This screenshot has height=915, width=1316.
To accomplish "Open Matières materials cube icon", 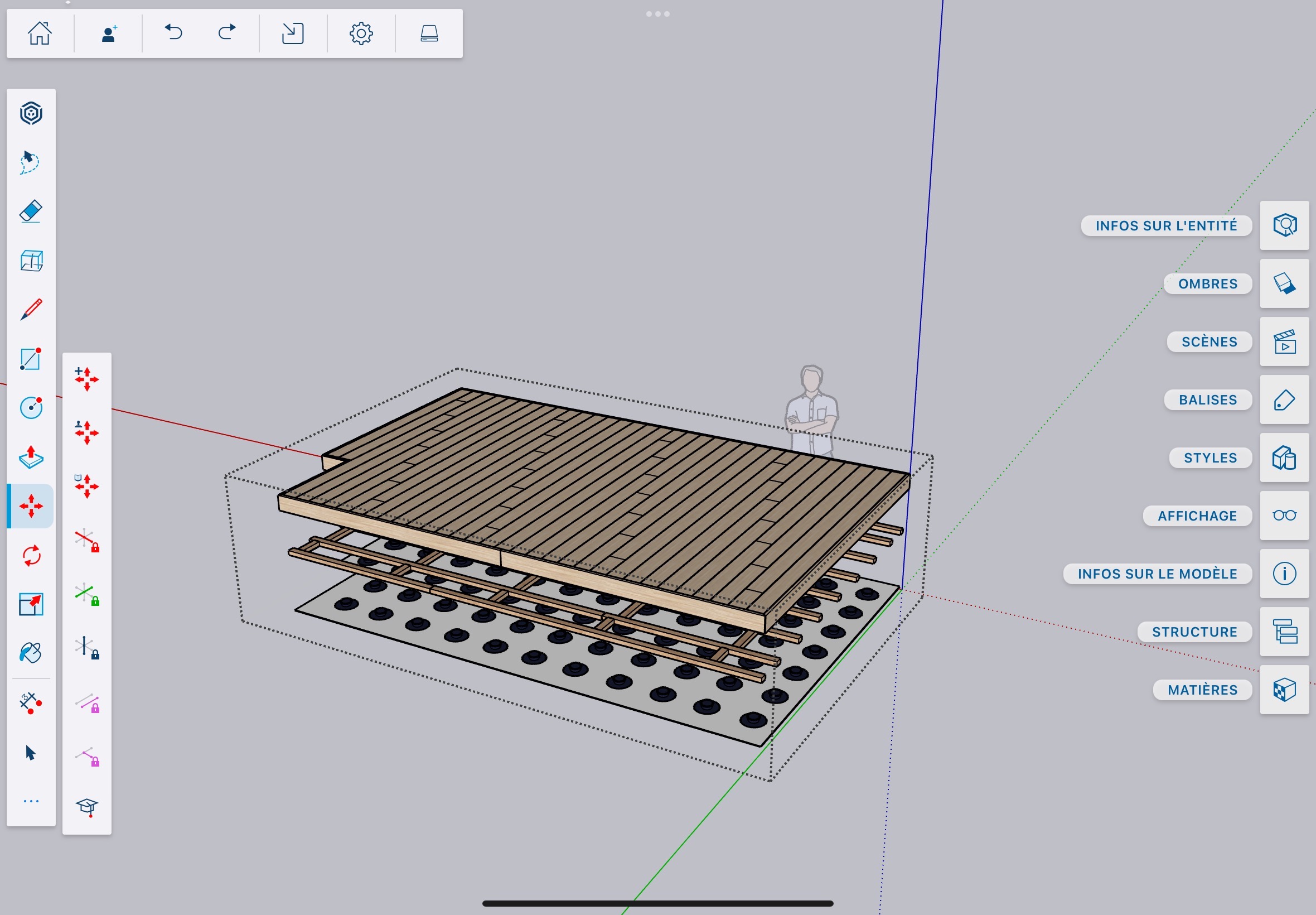I will pos(1284,690).
